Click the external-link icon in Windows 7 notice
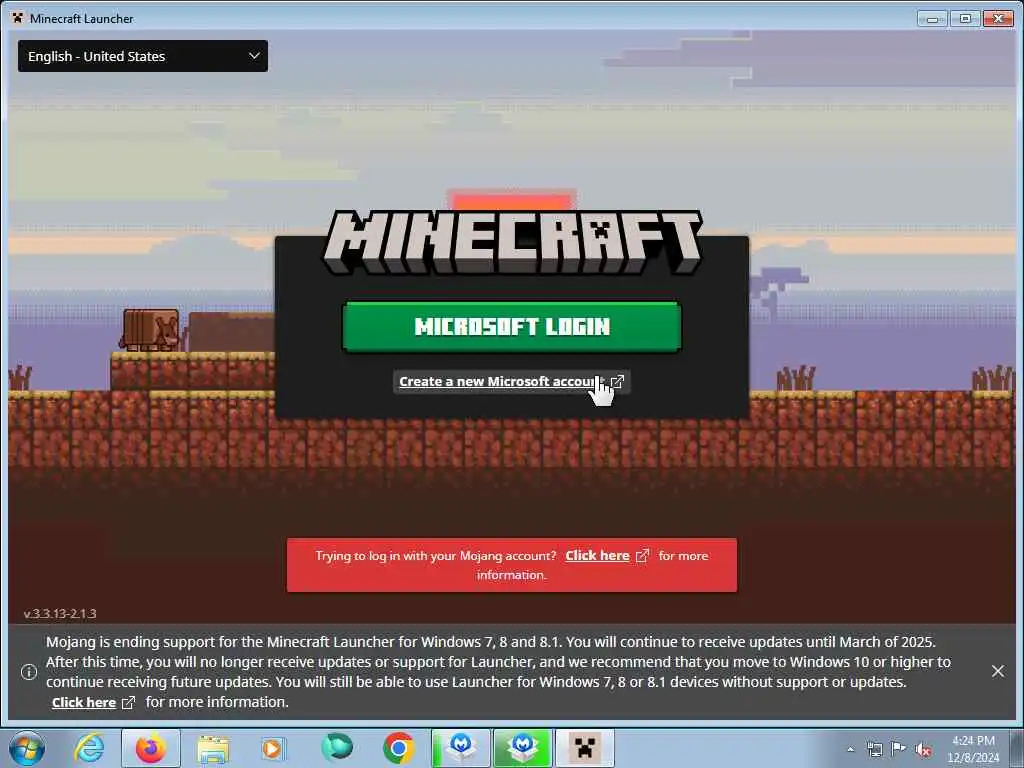1024x768 pixels. pyautogui.click(x=129, y=703)
